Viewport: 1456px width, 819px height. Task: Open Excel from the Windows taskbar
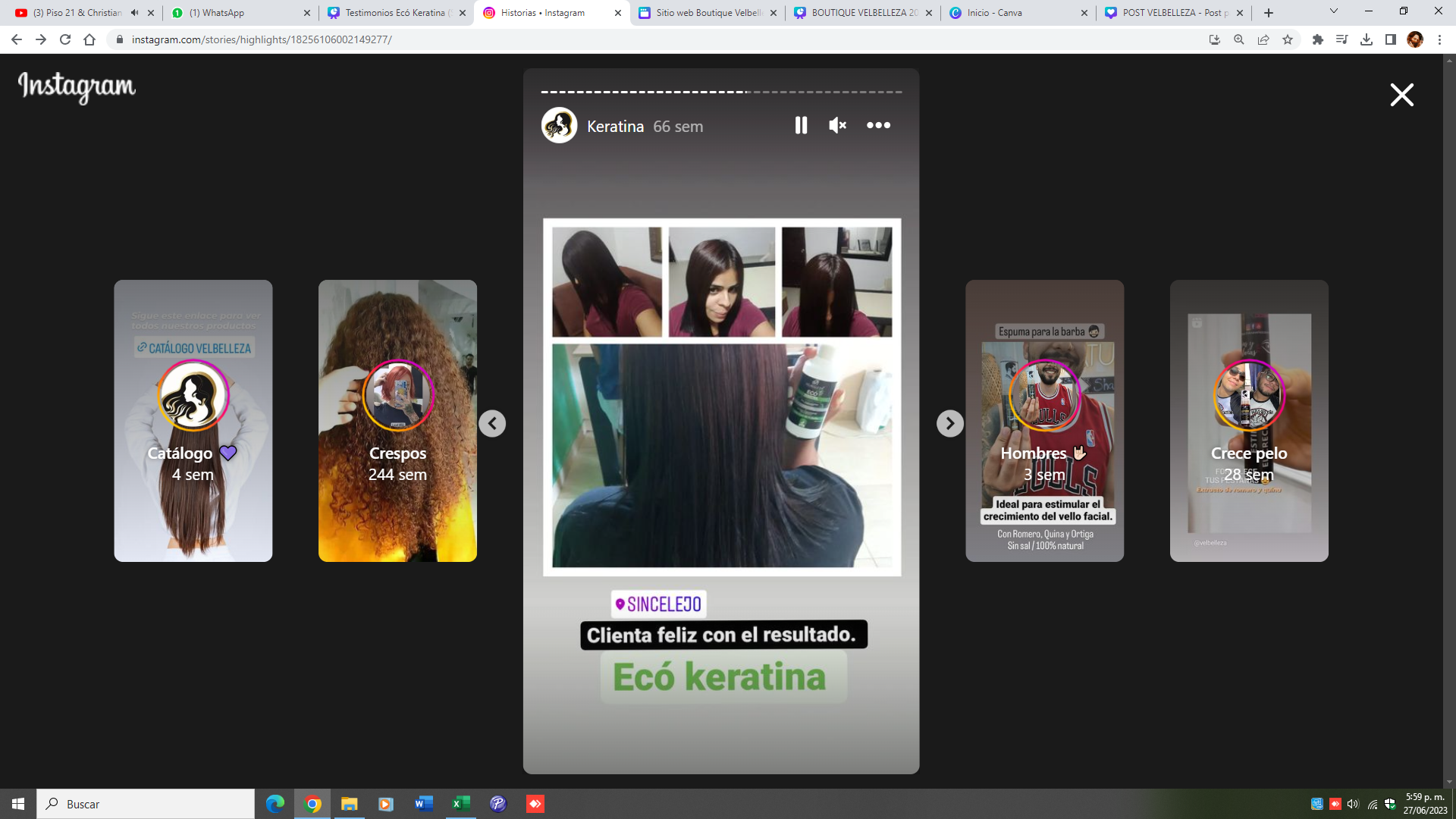coord(460,804)
